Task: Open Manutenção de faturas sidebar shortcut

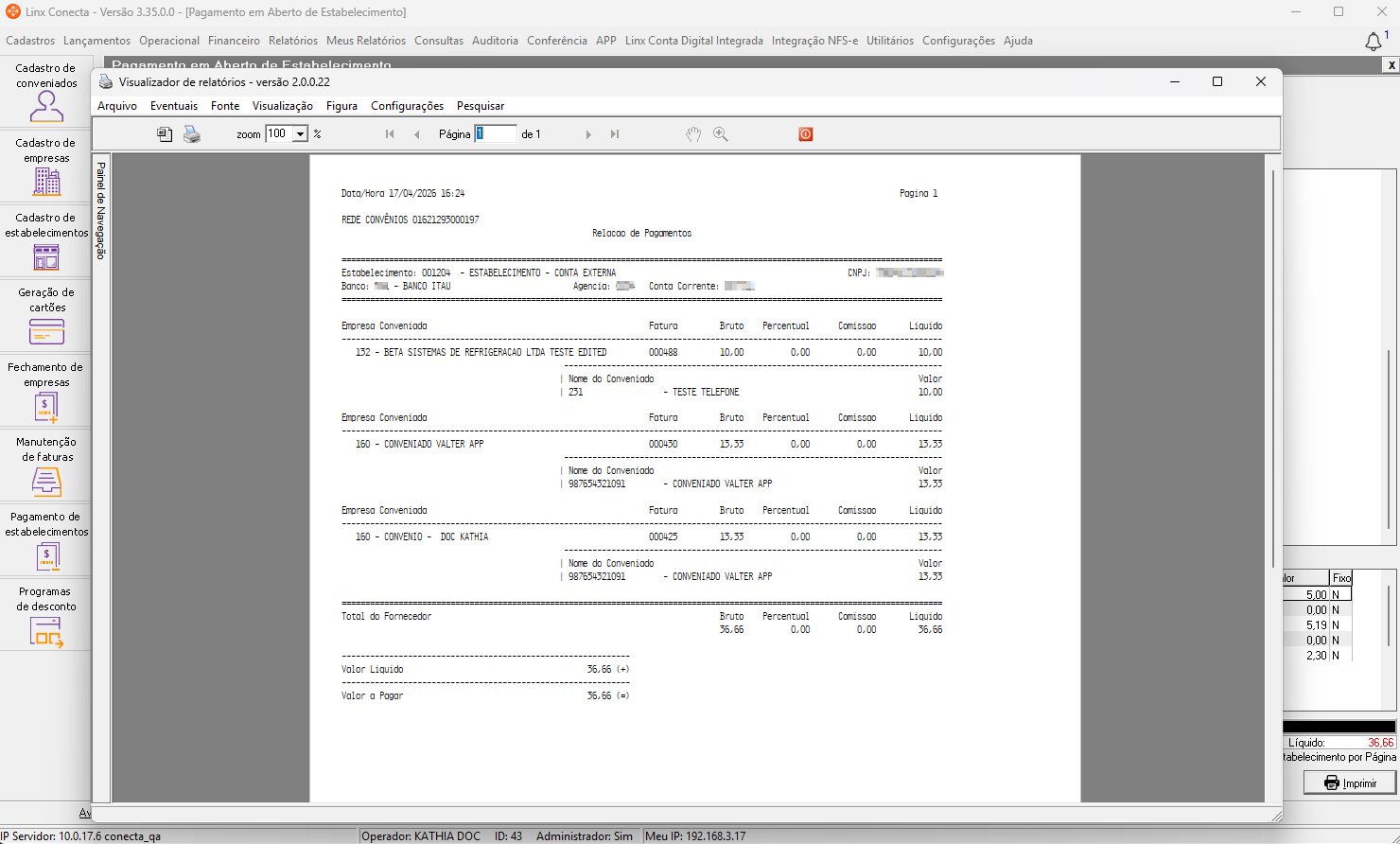Action: click(45, 465)
